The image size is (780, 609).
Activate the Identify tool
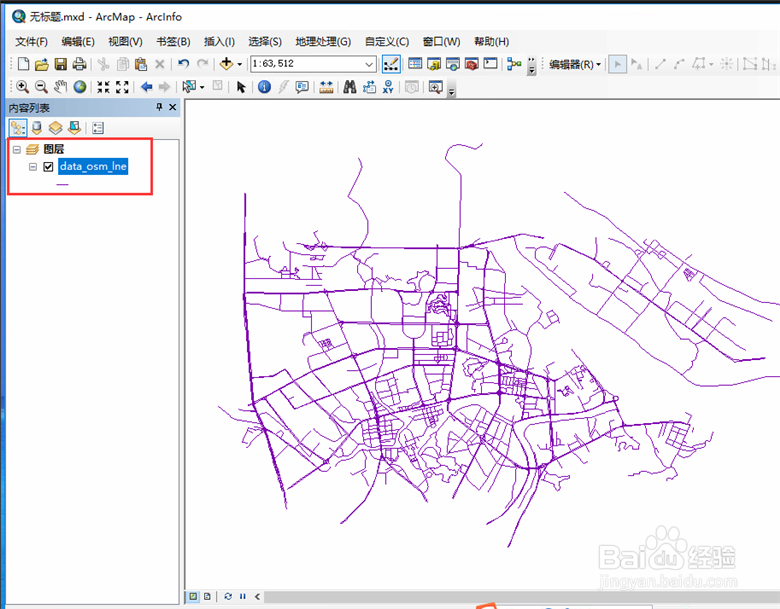coord(265,87)
